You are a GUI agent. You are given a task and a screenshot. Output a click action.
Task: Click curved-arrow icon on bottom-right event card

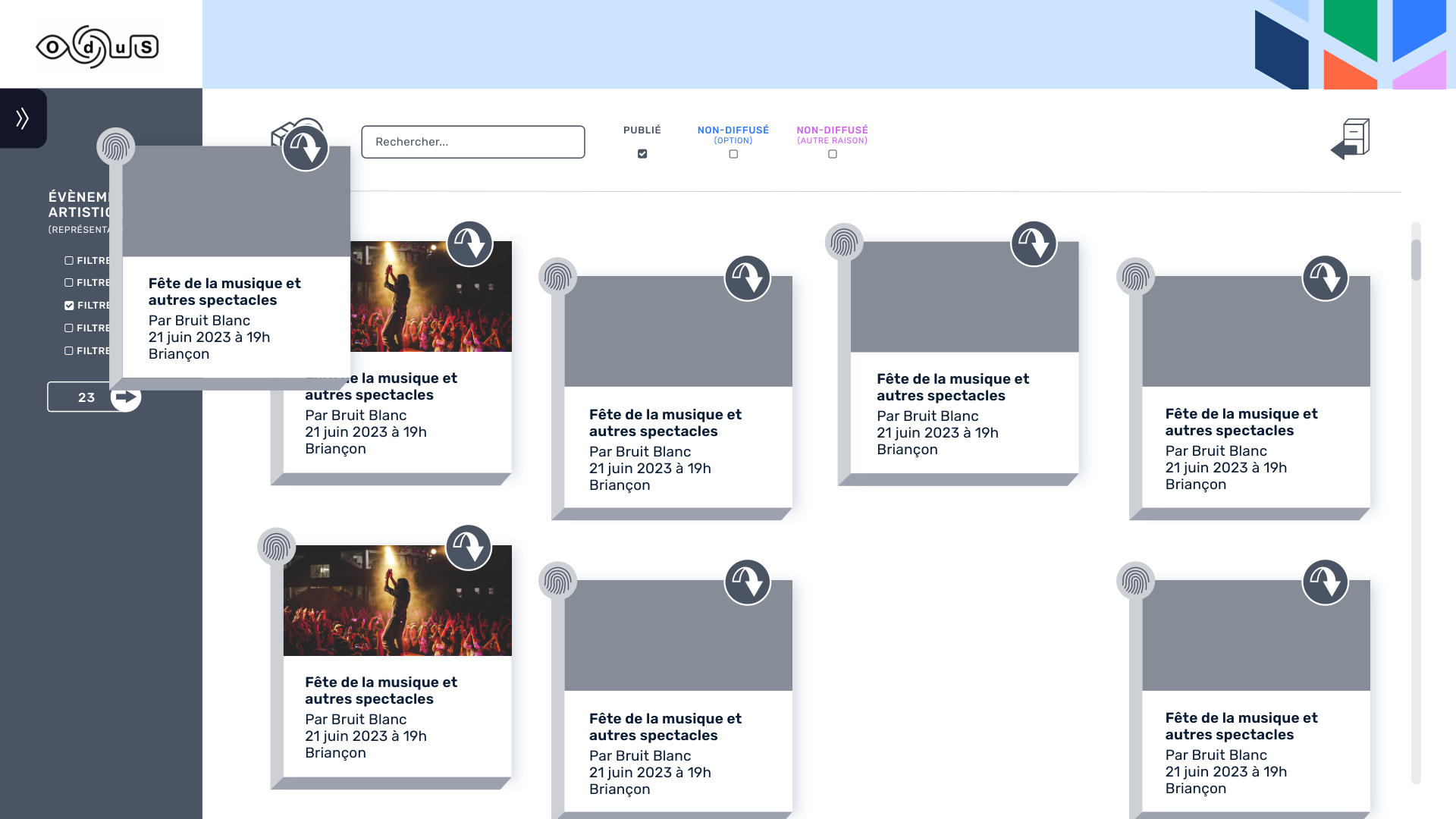click(x=1325, y=582)
